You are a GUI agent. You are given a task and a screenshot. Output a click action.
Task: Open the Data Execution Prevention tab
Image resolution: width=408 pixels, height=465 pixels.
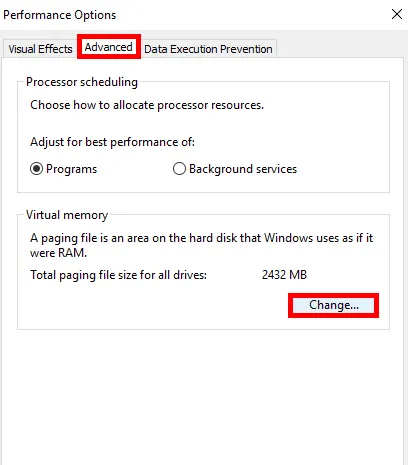point(208,49)
